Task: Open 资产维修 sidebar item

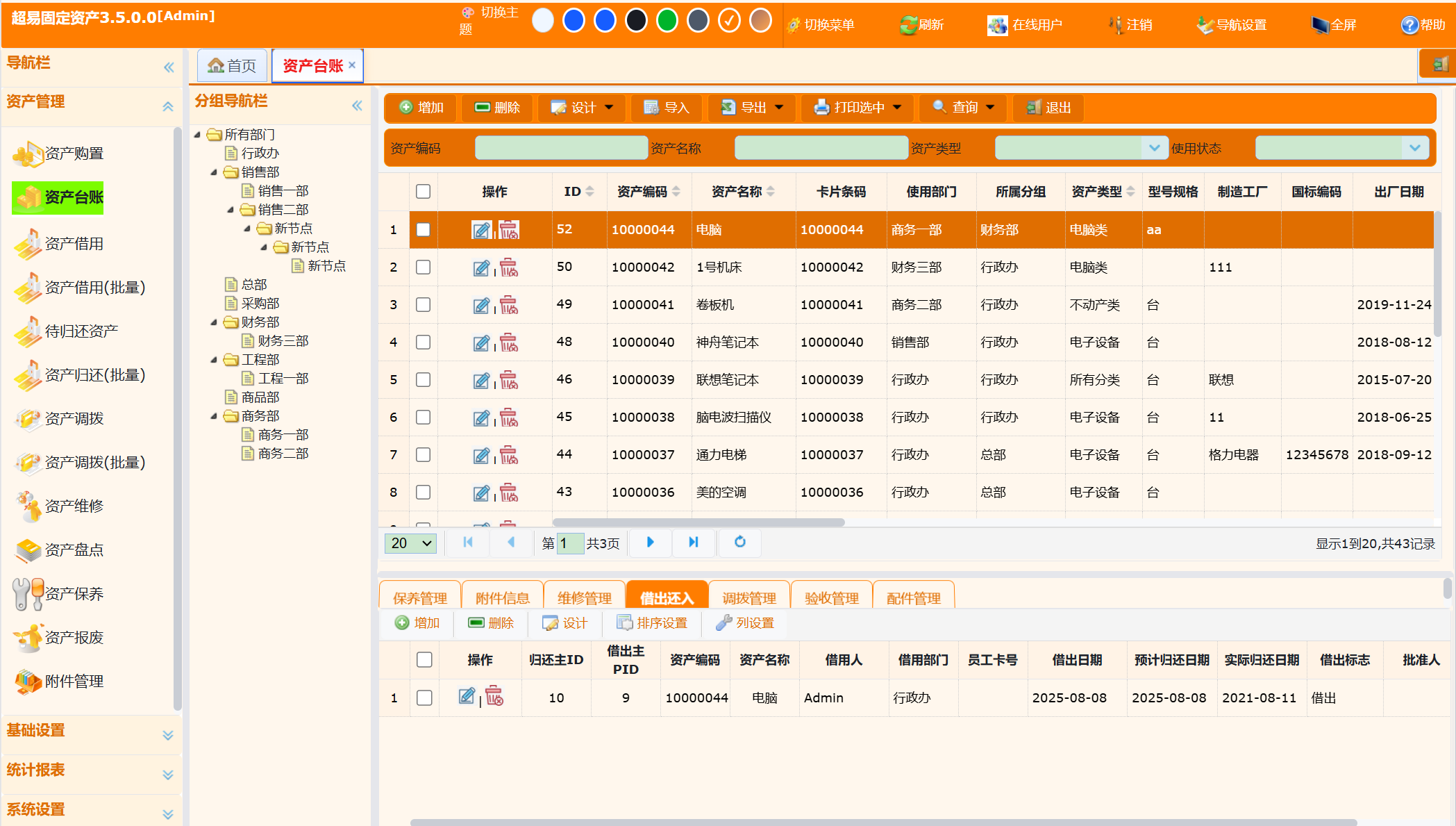Action: click(59, 506)
